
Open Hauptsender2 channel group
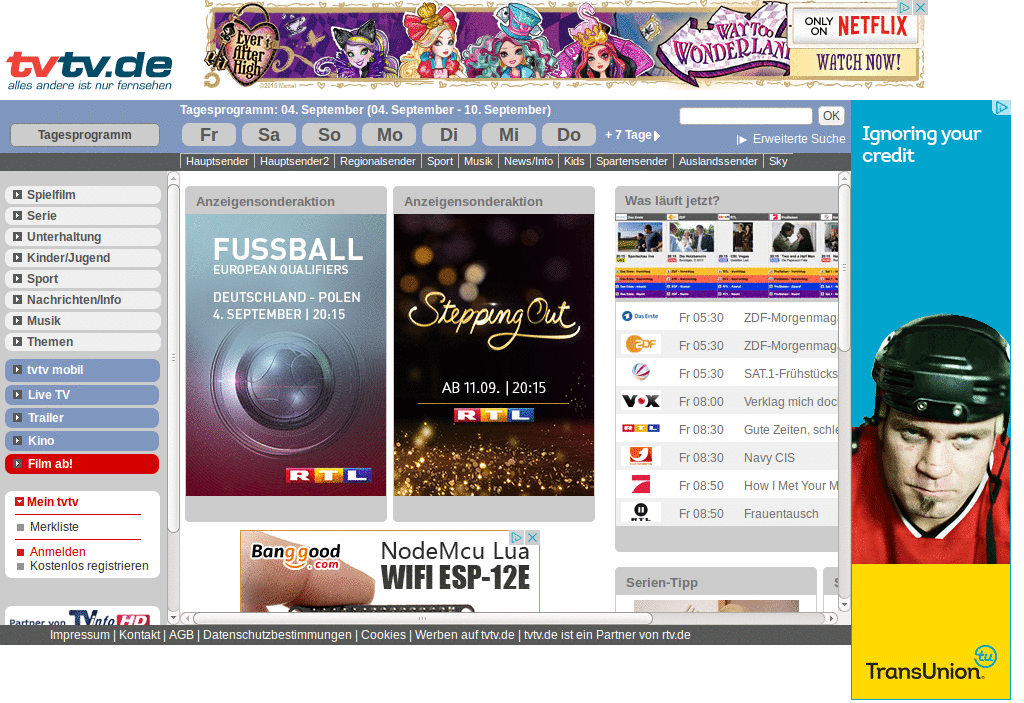pyautogui.click(x=295, y=161)
